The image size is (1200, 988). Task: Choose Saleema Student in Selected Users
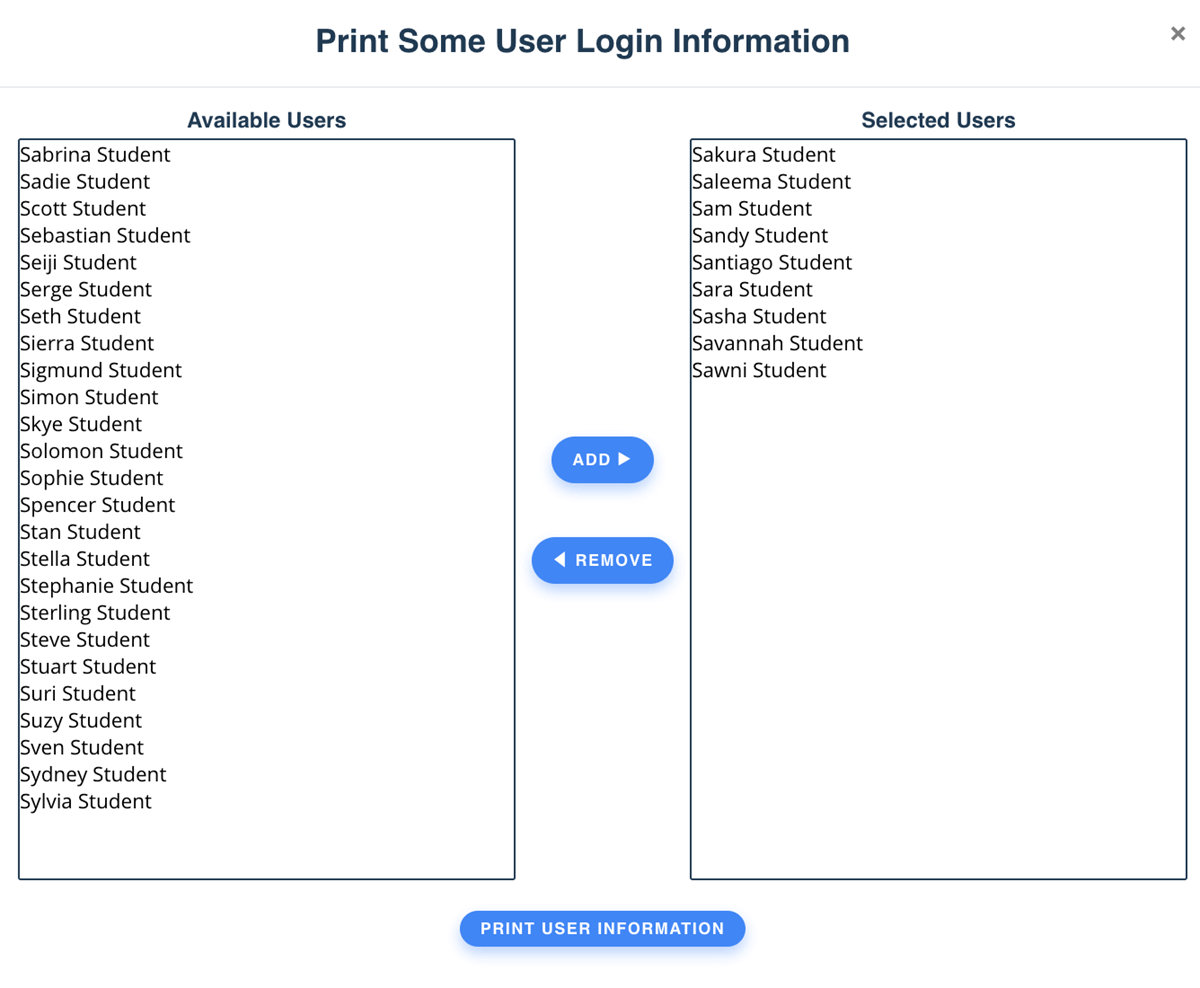[938, 182]
